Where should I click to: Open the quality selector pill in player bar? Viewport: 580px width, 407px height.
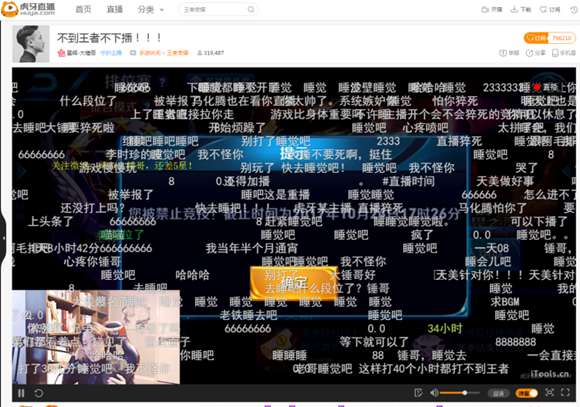click(498, 393)
